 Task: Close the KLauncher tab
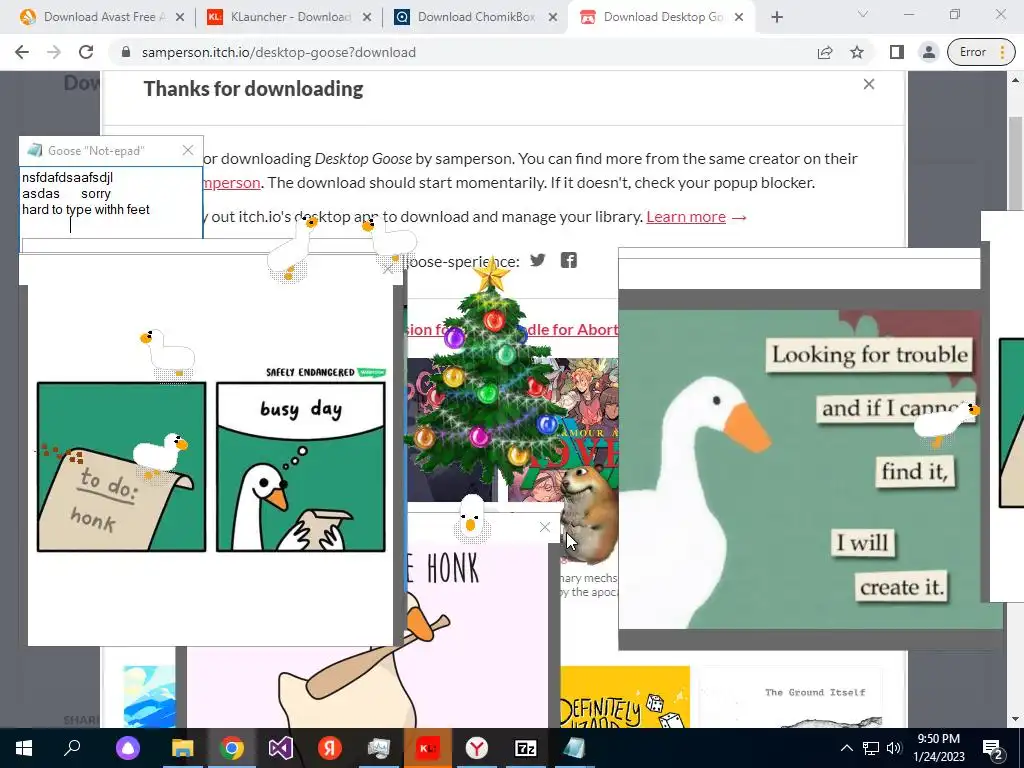pos(367,17)
